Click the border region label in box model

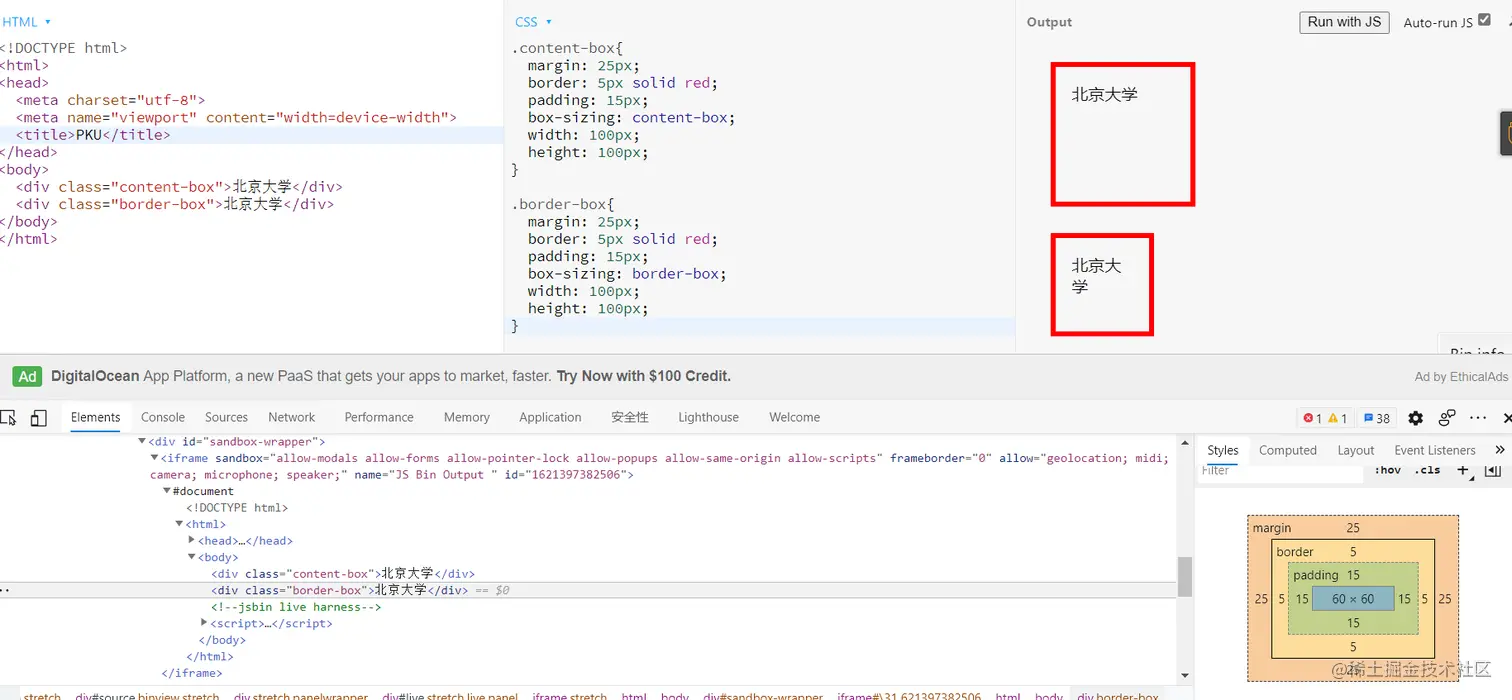pyautogui.click(x=1295, y=552)
